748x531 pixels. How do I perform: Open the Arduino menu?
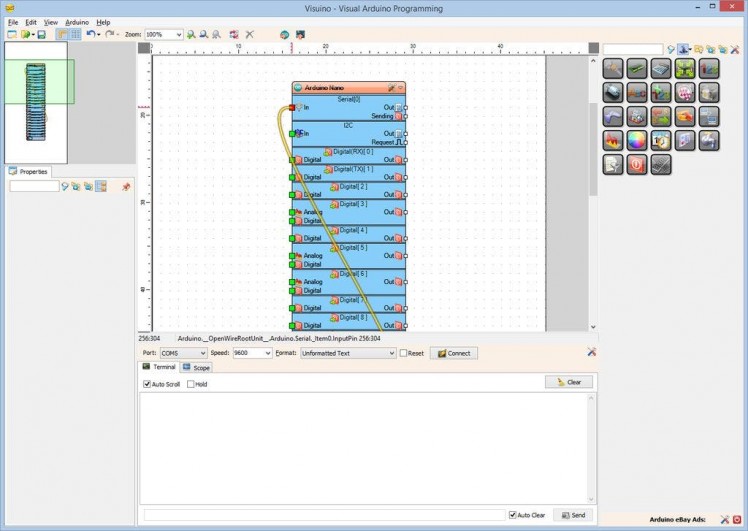pyautogui.click(x=77, y=21)
